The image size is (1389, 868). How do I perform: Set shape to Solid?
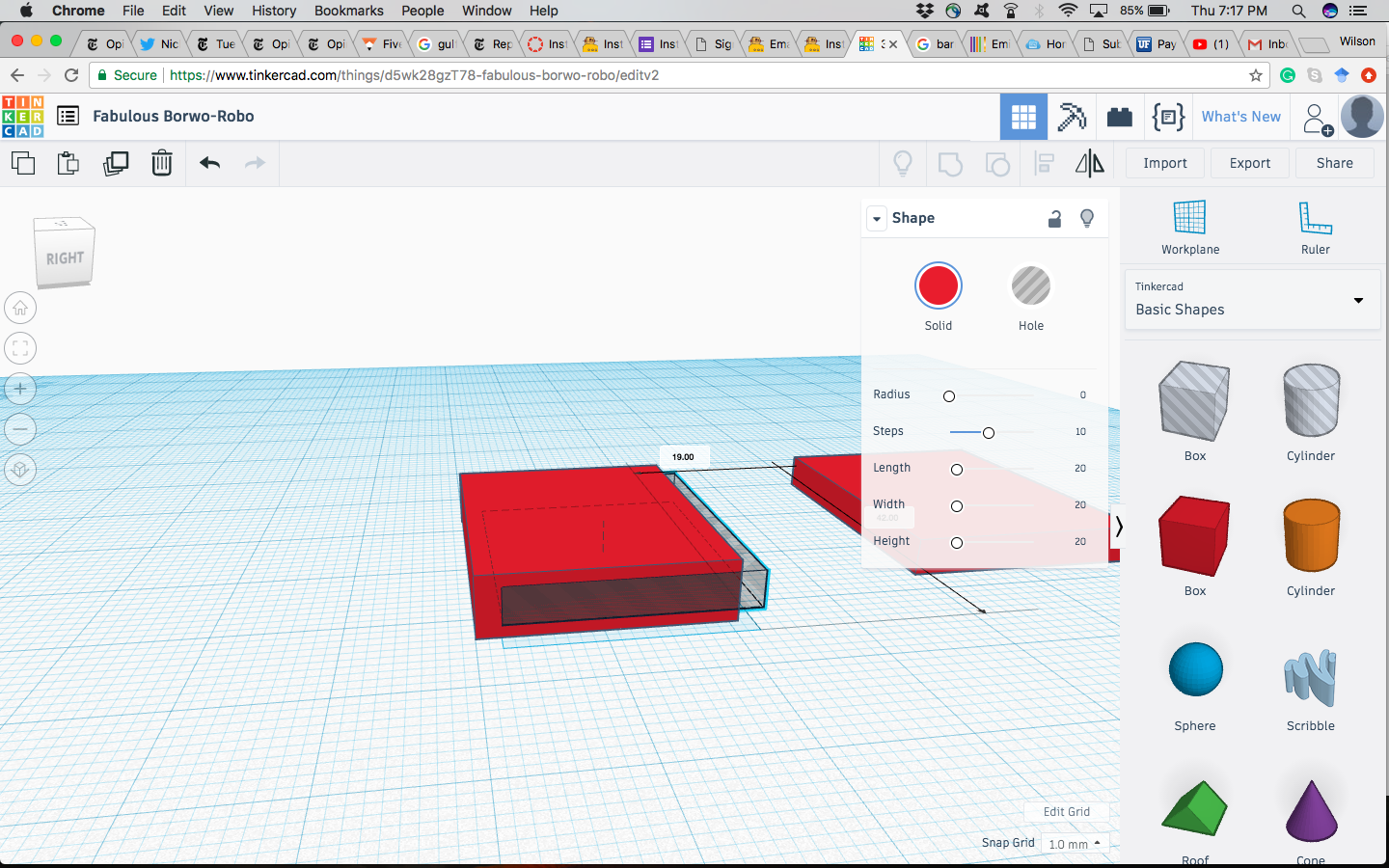938,286
